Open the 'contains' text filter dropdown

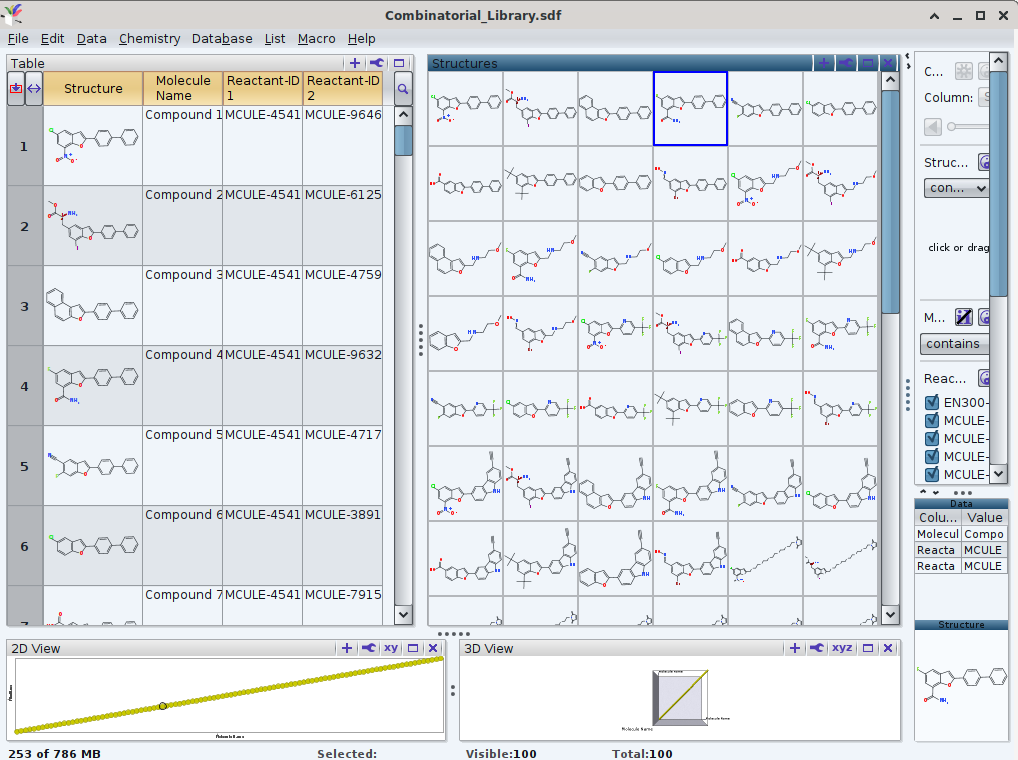(954, 344)
